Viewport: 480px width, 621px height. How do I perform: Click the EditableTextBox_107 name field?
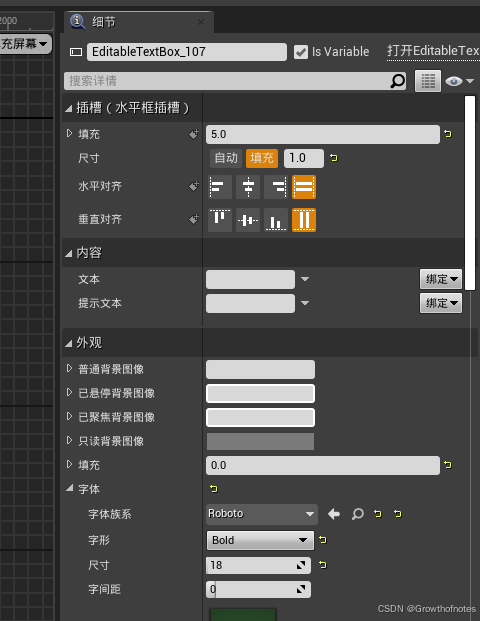pyautogui.click(x=187, y=52)
